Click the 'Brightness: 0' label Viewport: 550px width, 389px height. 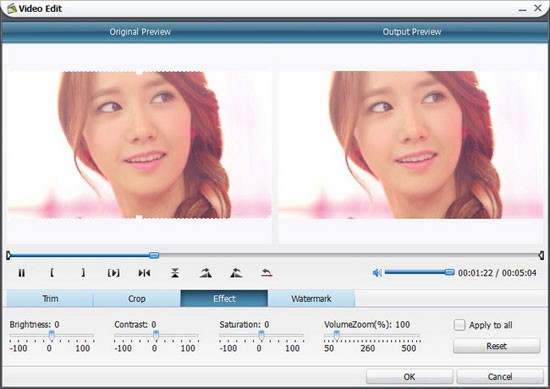(x=34, y=324)
